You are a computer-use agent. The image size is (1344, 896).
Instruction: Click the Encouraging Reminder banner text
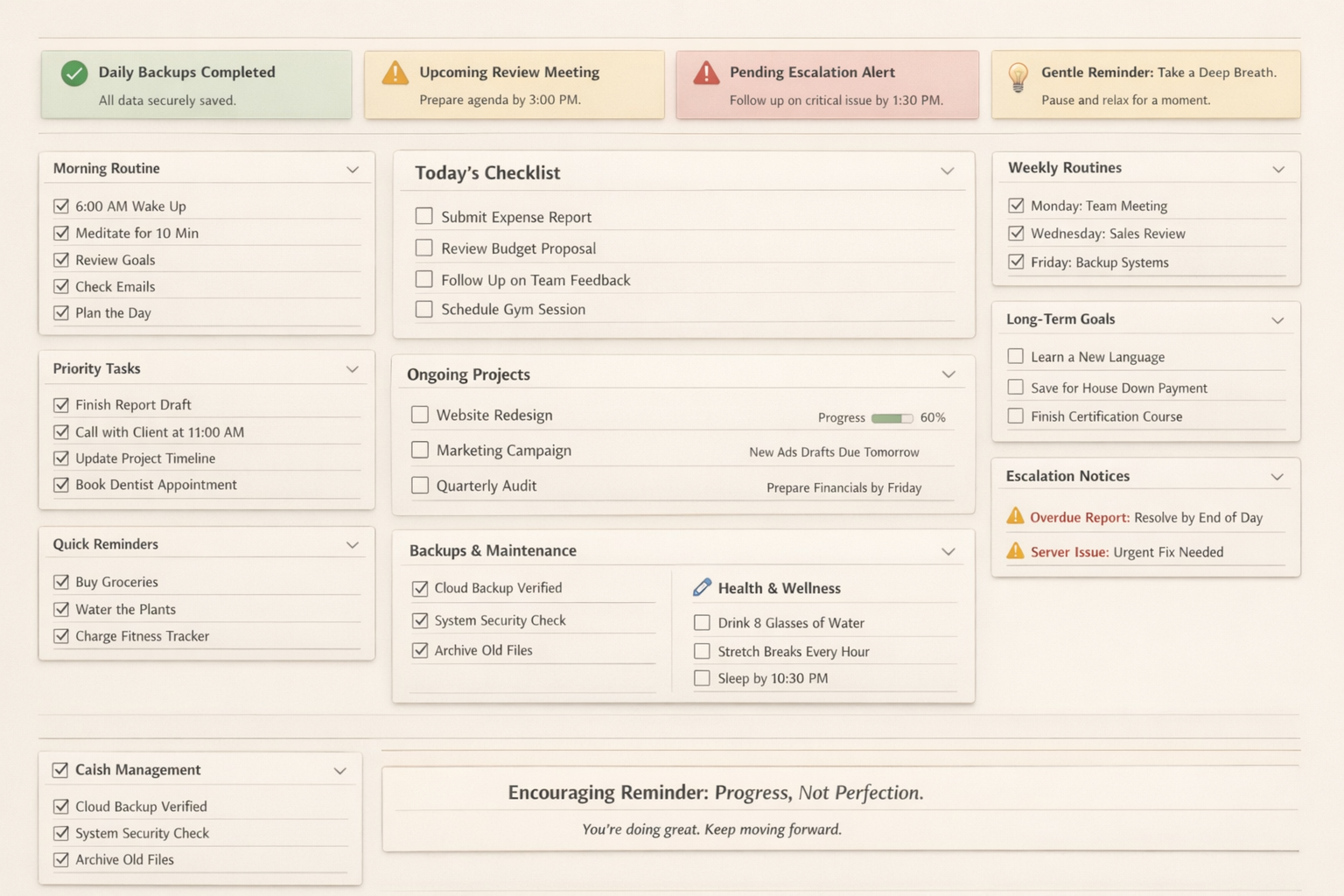(x=715, y=793)
